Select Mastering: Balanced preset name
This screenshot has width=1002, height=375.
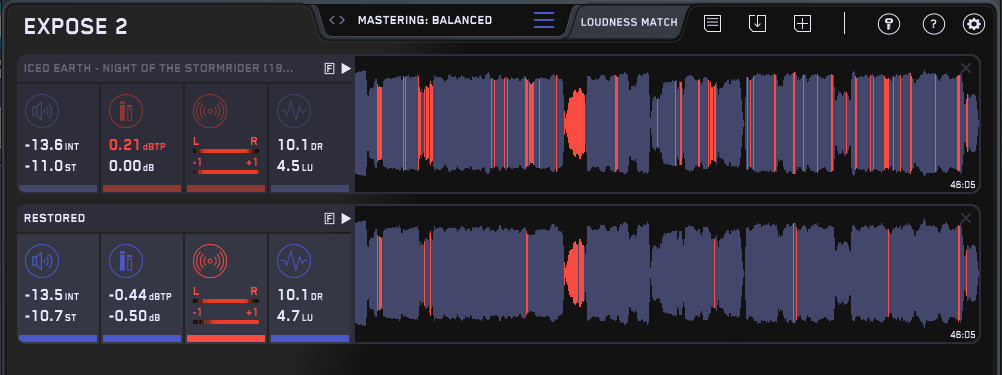click(425, 20)
